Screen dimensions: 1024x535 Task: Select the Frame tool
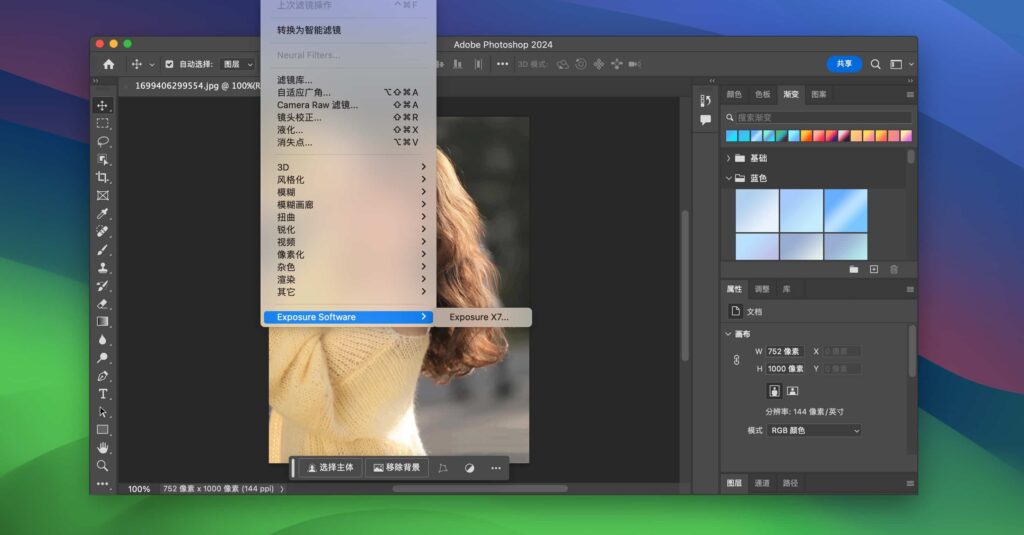point(103,195)
